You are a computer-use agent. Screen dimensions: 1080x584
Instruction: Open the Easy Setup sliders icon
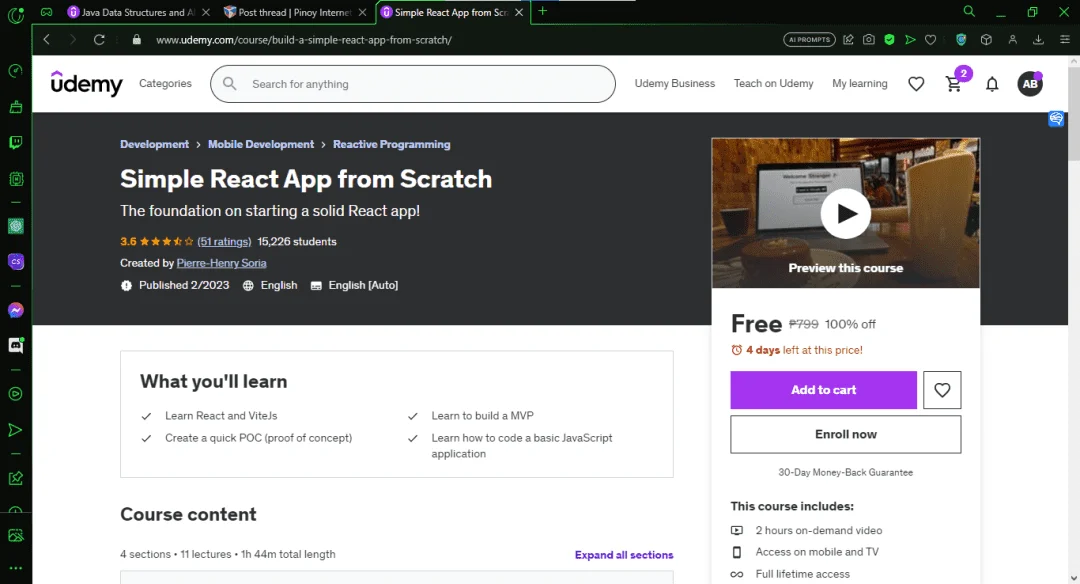1065,39
